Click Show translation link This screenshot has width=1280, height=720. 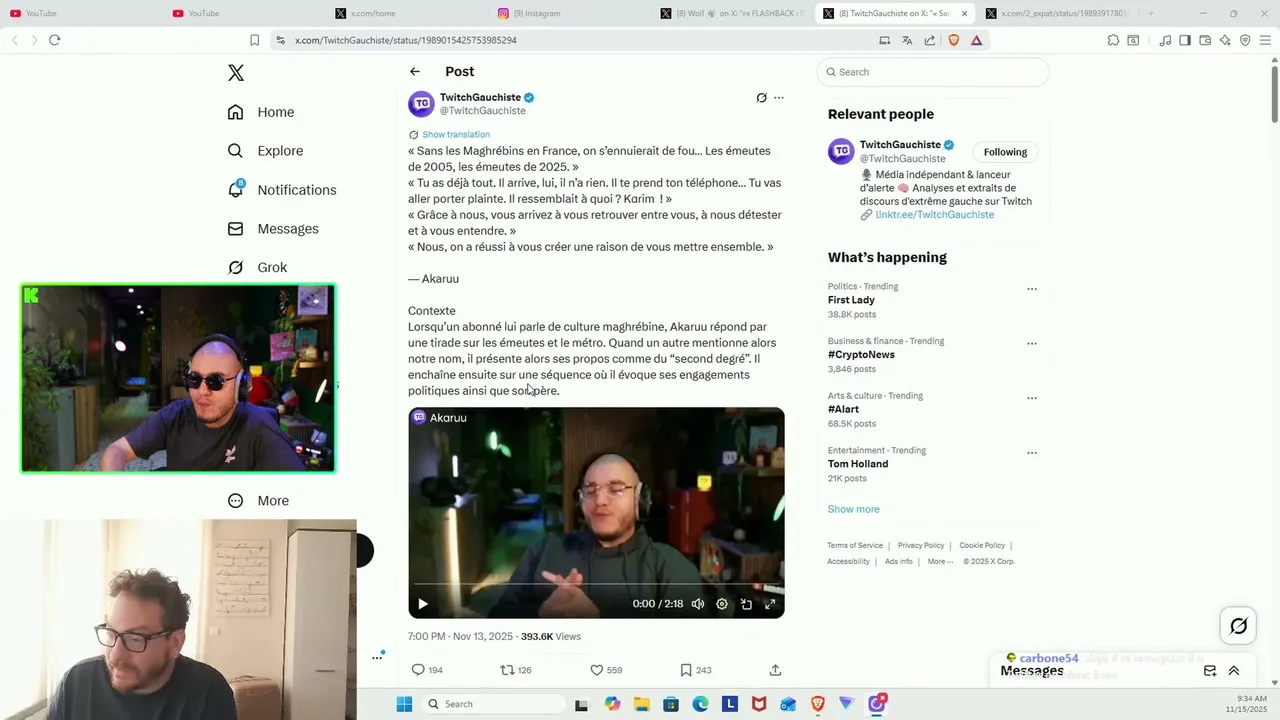click(456, 135)
